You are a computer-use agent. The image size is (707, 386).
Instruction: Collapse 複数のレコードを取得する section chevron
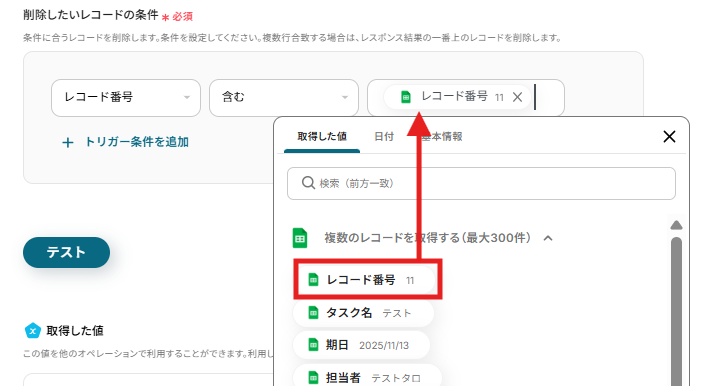coord(548,238)
